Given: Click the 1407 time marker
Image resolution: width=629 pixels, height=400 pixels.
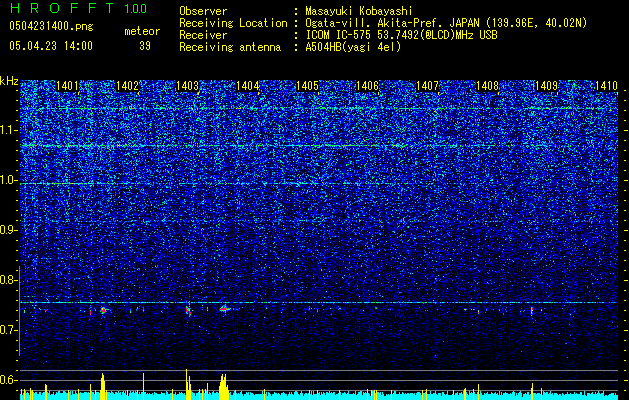Looking at the screenshot, I should 427,85.
